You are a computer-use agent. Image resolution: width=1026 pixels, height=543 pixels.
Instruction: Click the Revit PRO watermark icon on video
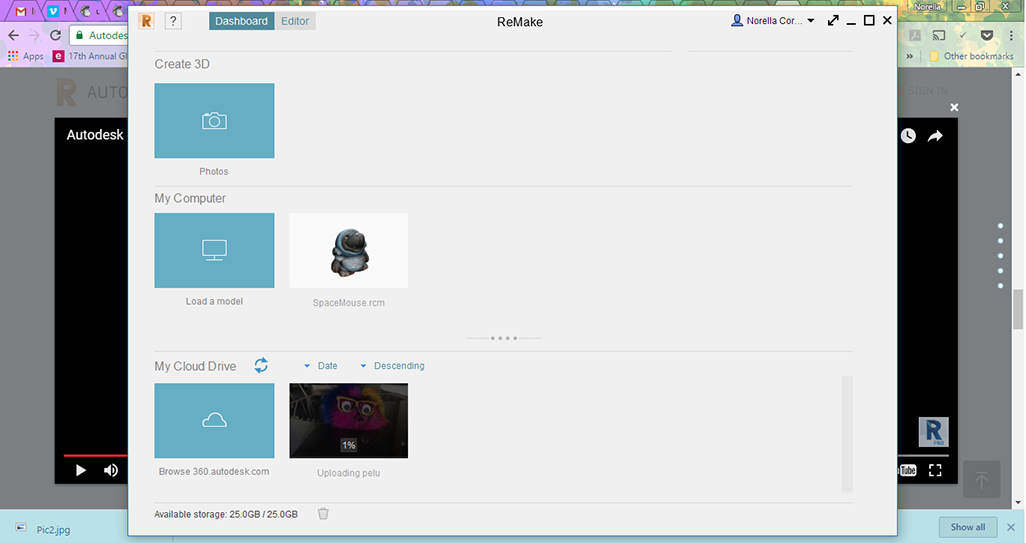(x=933, y=432)
